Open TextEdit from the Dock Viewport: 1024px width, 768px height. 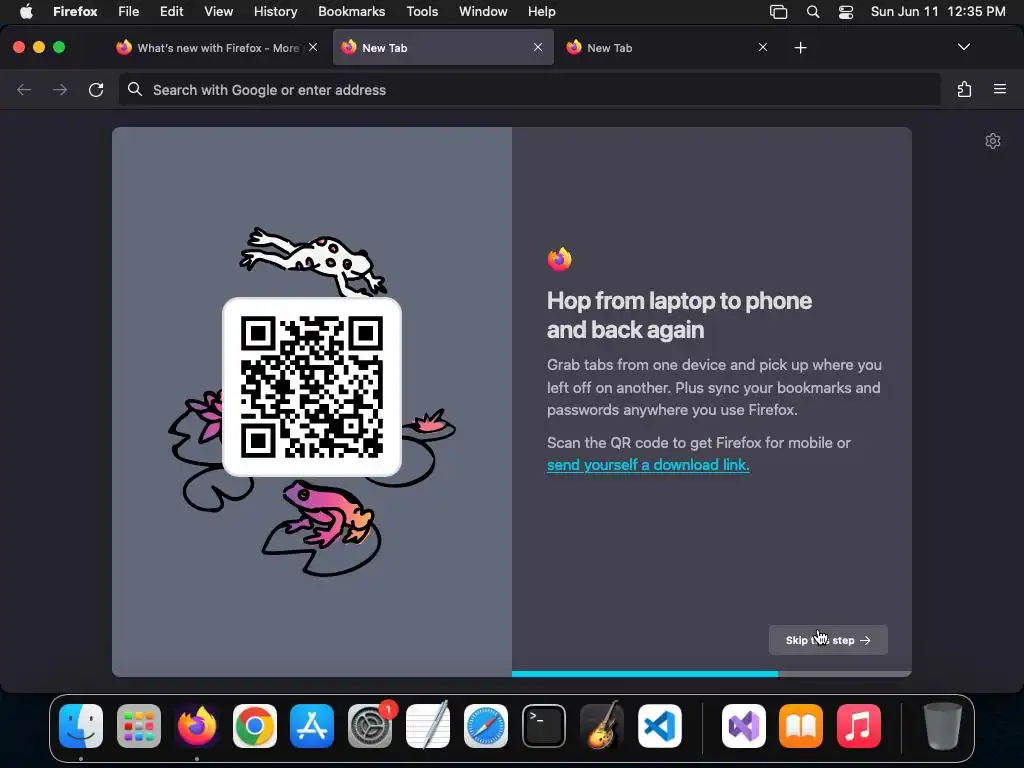pyautogui.click(x=428, y=726)
